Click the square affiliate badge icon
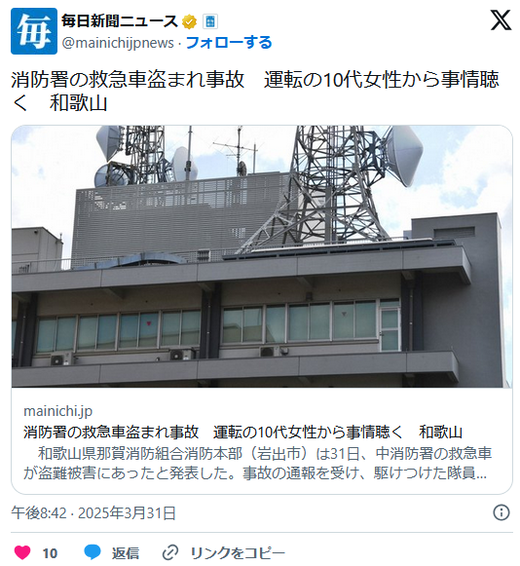 210,22
